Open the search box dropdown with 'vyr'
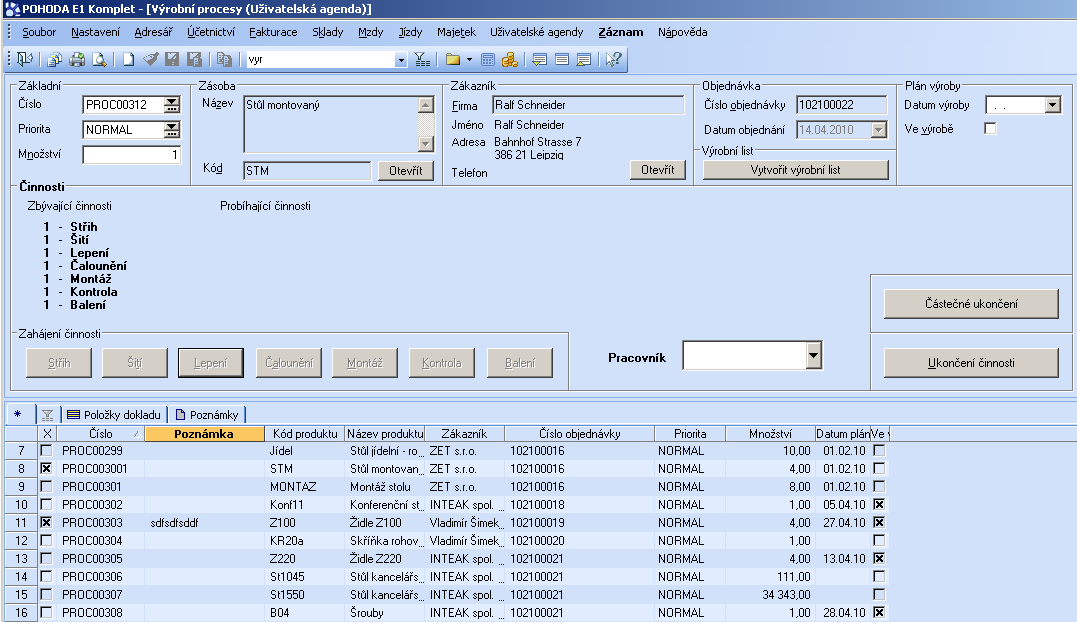Image resolution: width=1077 pixels, height=622 pixels. 401,60
